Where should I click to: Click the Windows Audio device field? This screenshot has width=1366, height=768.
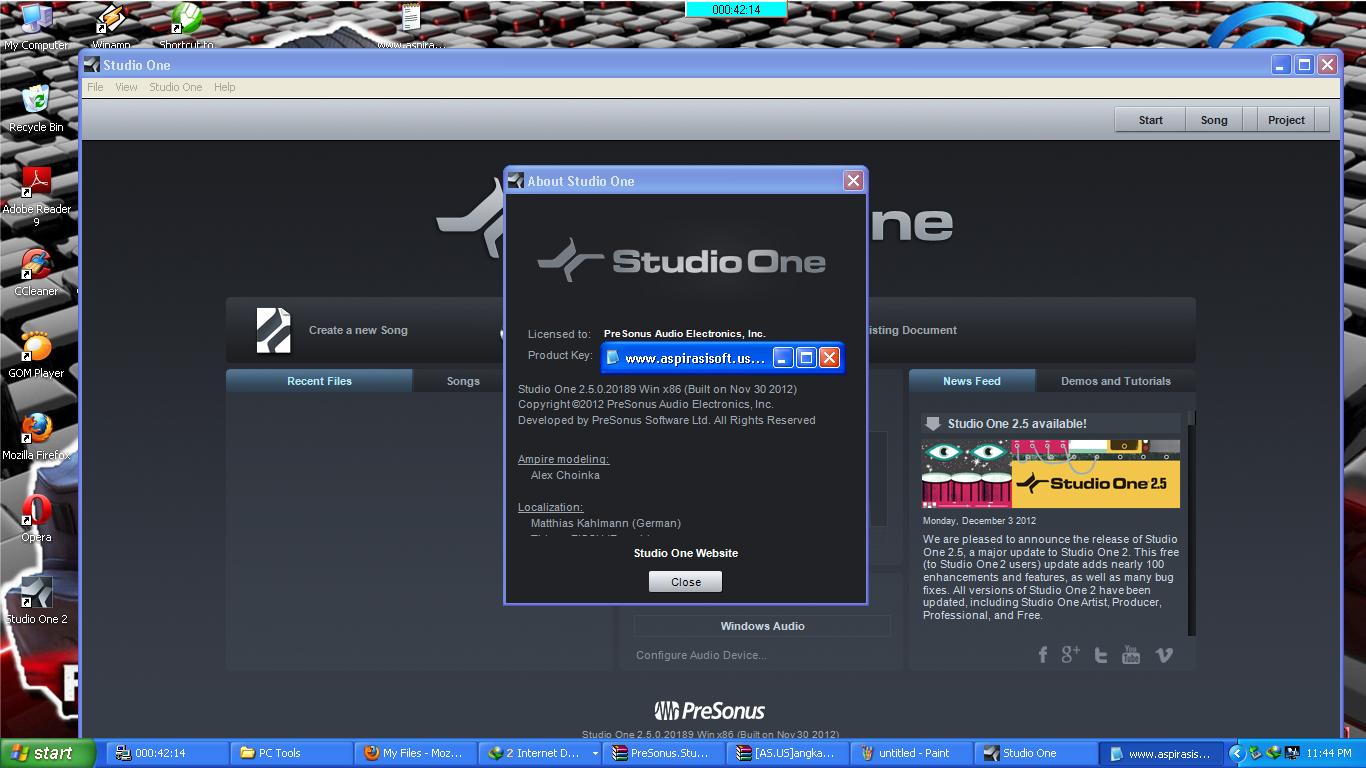coord(762,626)
